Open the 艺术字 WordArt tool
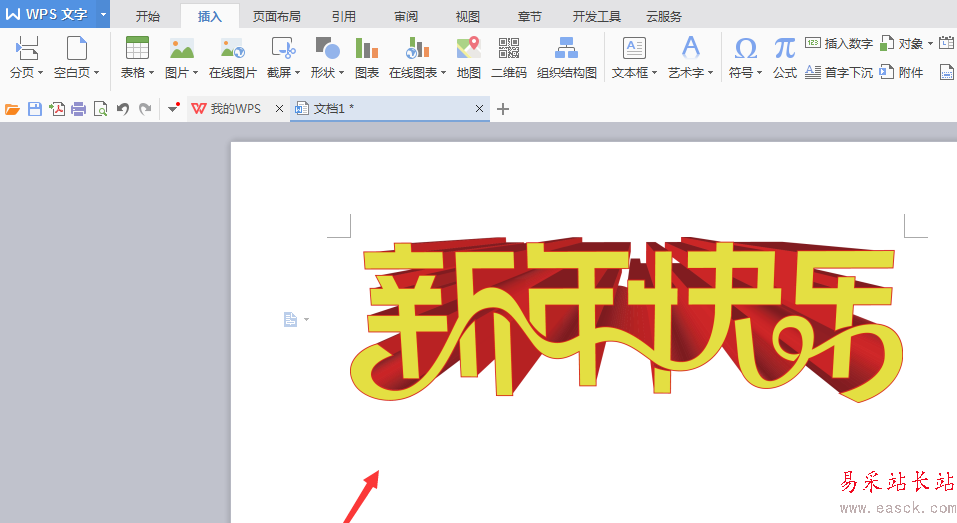 point(690,48)
